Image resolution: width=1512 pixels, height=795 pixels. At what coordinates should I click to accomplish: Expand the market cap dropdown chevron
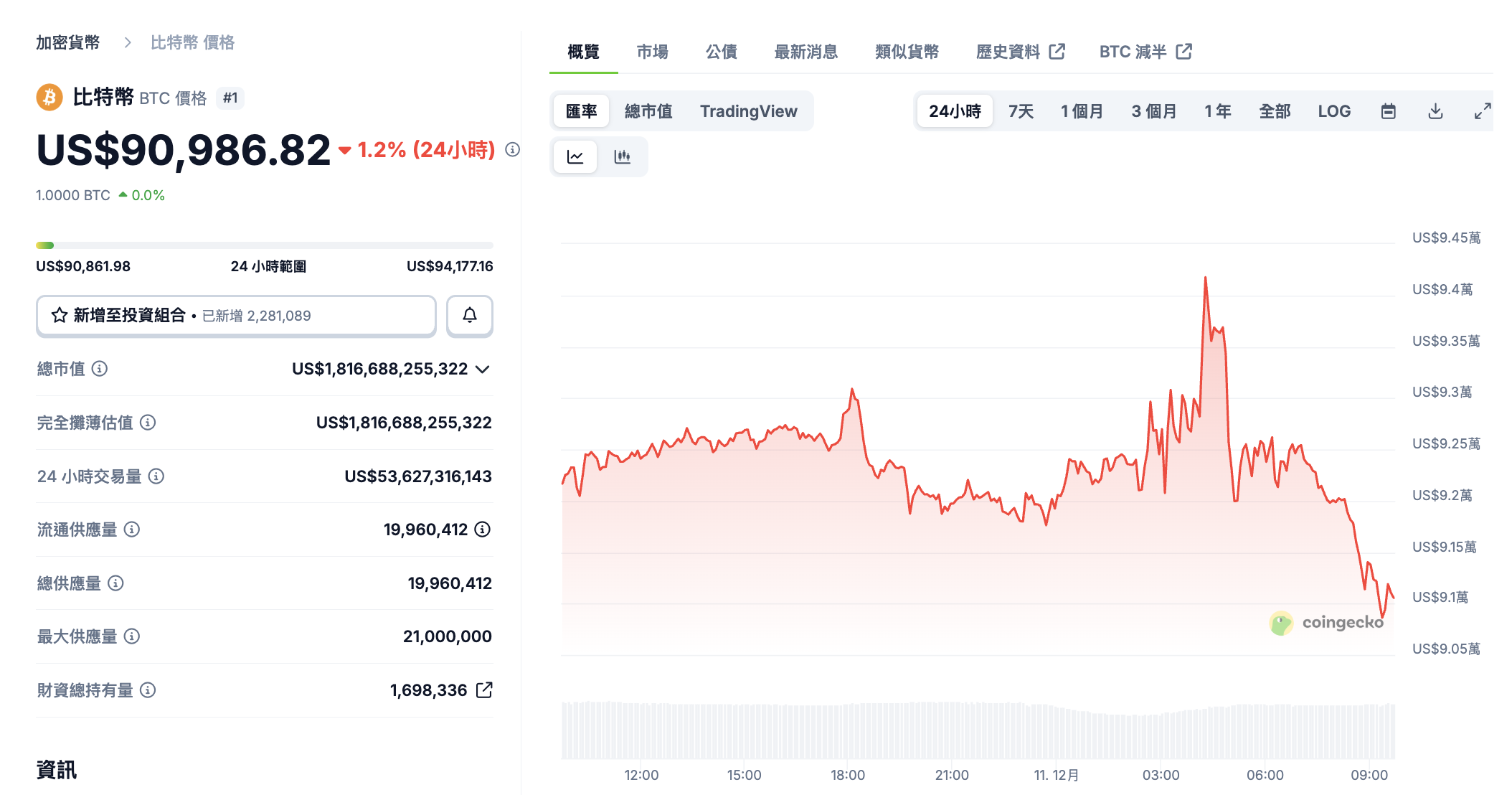pos(483,370)
